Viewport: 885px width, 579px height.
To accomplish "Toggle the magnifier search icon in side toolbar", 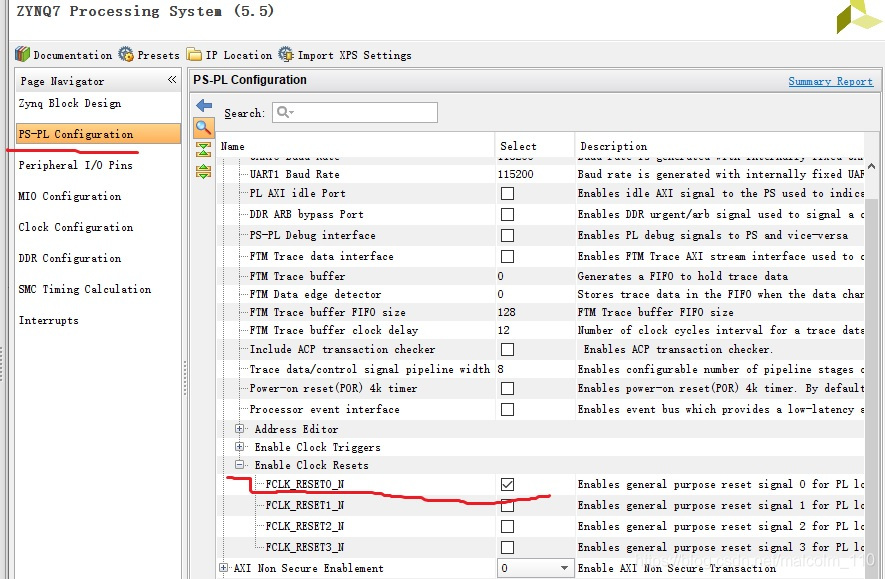I will 204,128.
